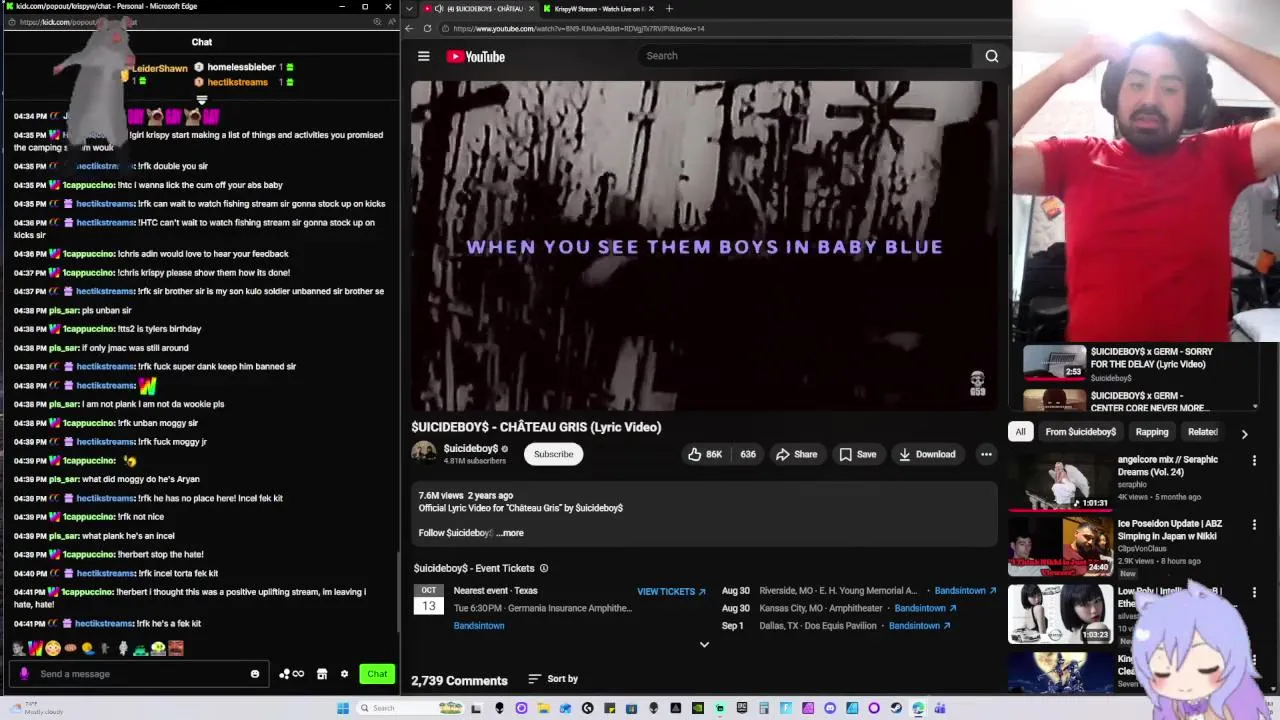Open a new browser tab with plus button
Image resolution: width=1280 pixels, height=720 pixels.
click(669, 9)
